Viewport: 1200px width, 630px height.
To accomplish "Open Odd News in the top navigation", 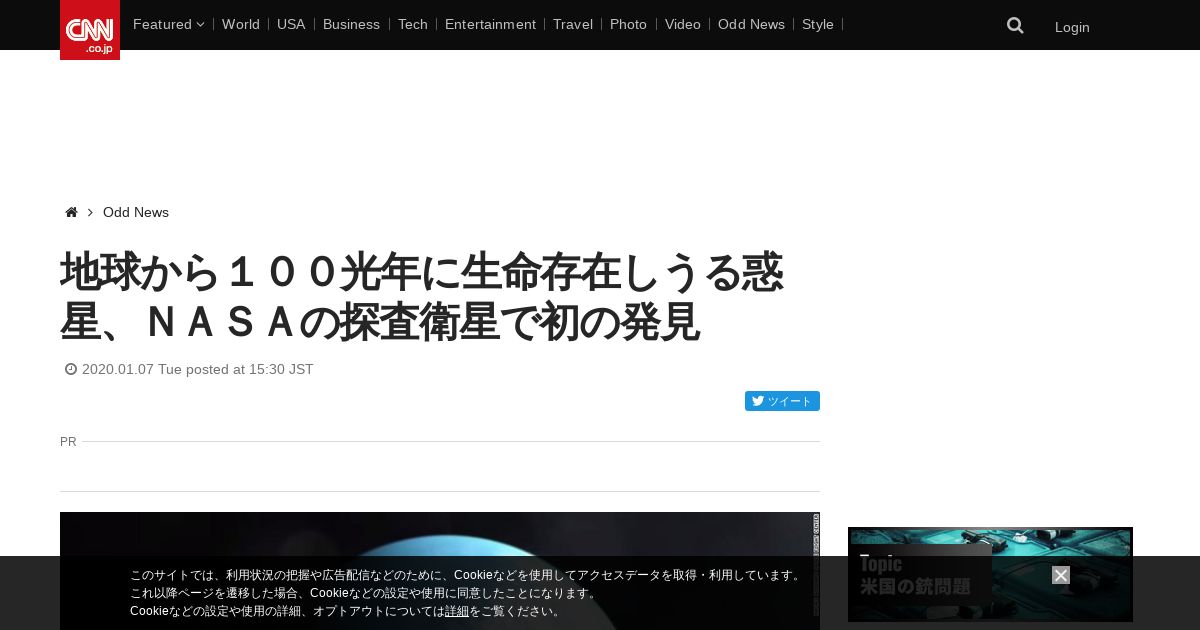I will coord(751,24).
